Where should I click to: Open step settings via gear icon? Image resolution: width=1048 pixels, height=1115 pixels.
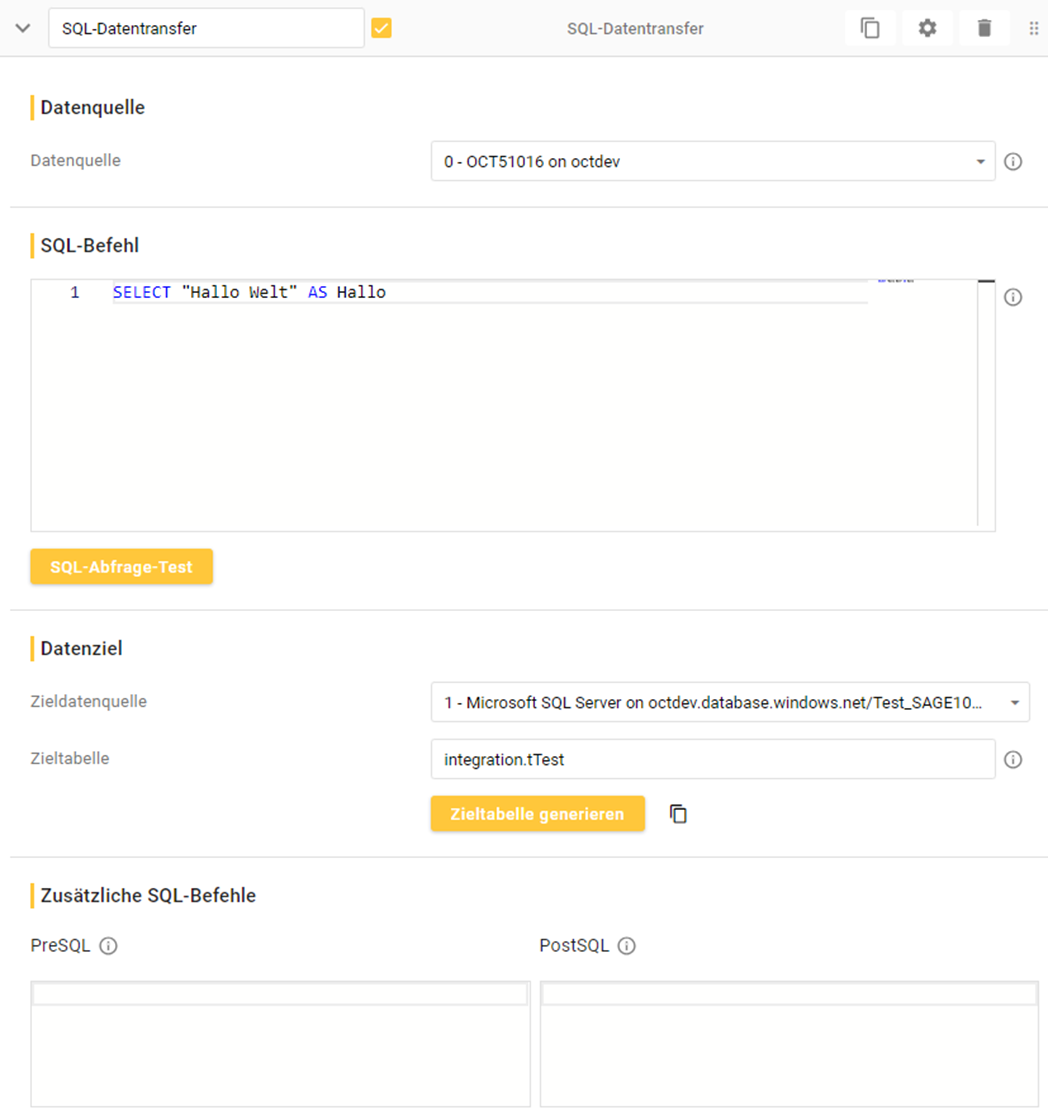[927, 28]
